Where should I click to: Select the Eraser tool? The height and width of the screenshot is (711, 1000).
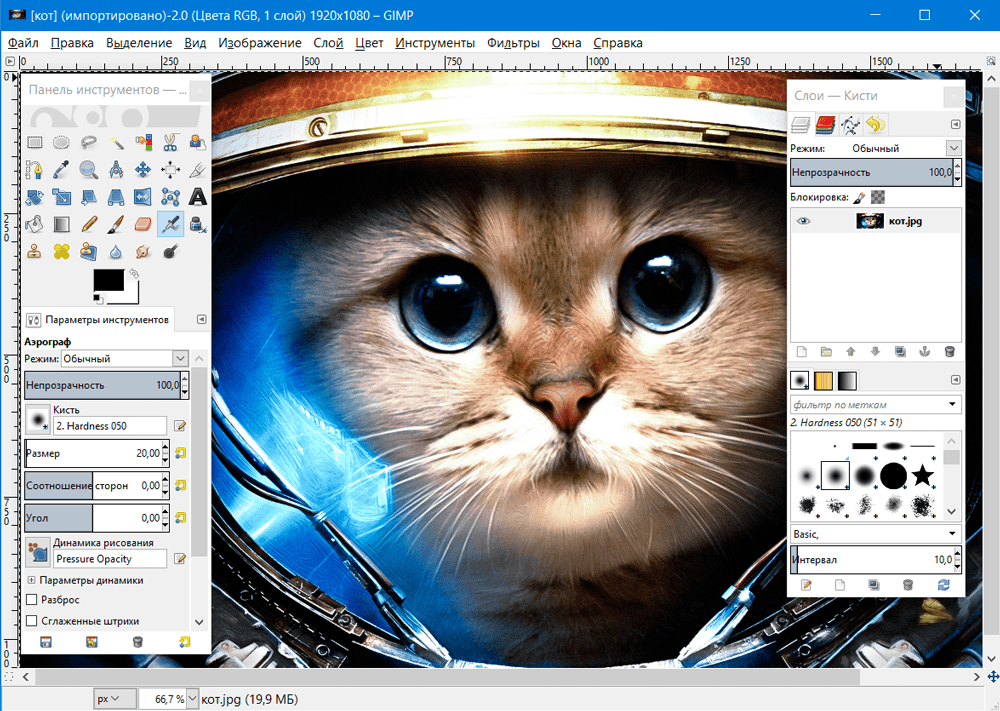(x=143, y=224)
